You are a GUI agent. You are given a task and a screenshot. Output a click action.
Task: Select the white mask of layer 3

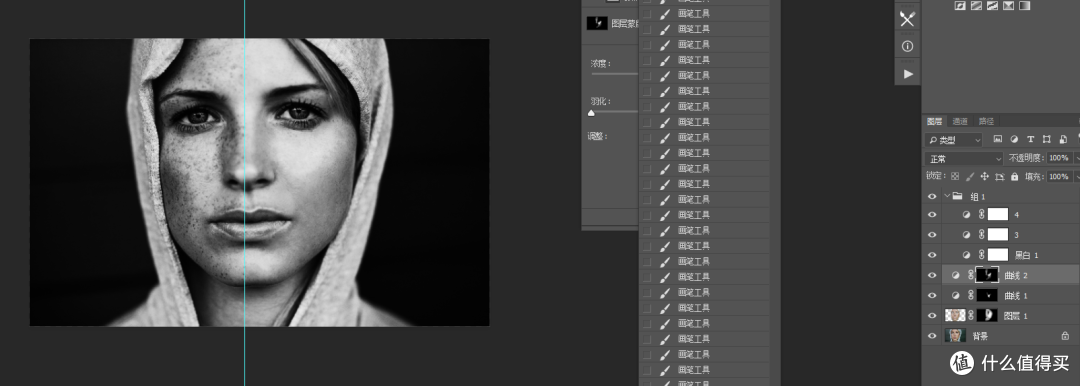[x=998, y=235]
